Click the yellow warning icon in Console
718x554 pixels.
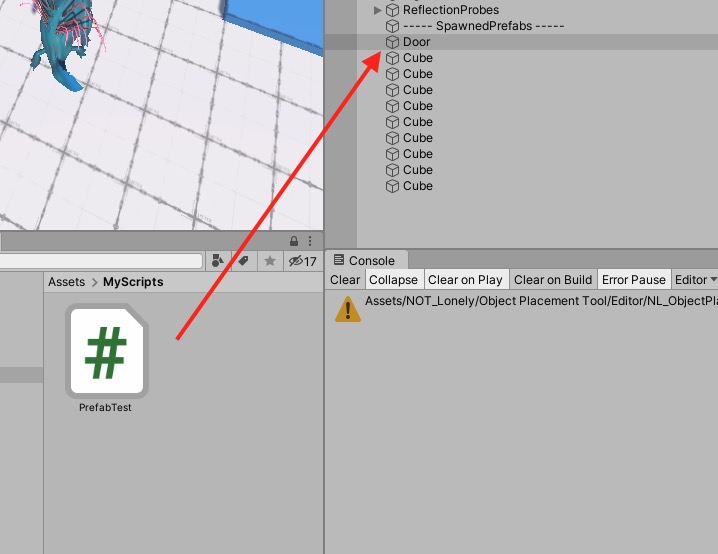pos(347,308)
